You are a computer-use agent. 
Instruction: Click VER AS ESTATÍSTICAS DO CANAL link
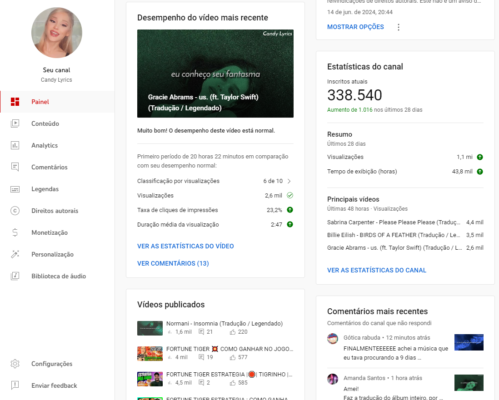pos(376,270)
